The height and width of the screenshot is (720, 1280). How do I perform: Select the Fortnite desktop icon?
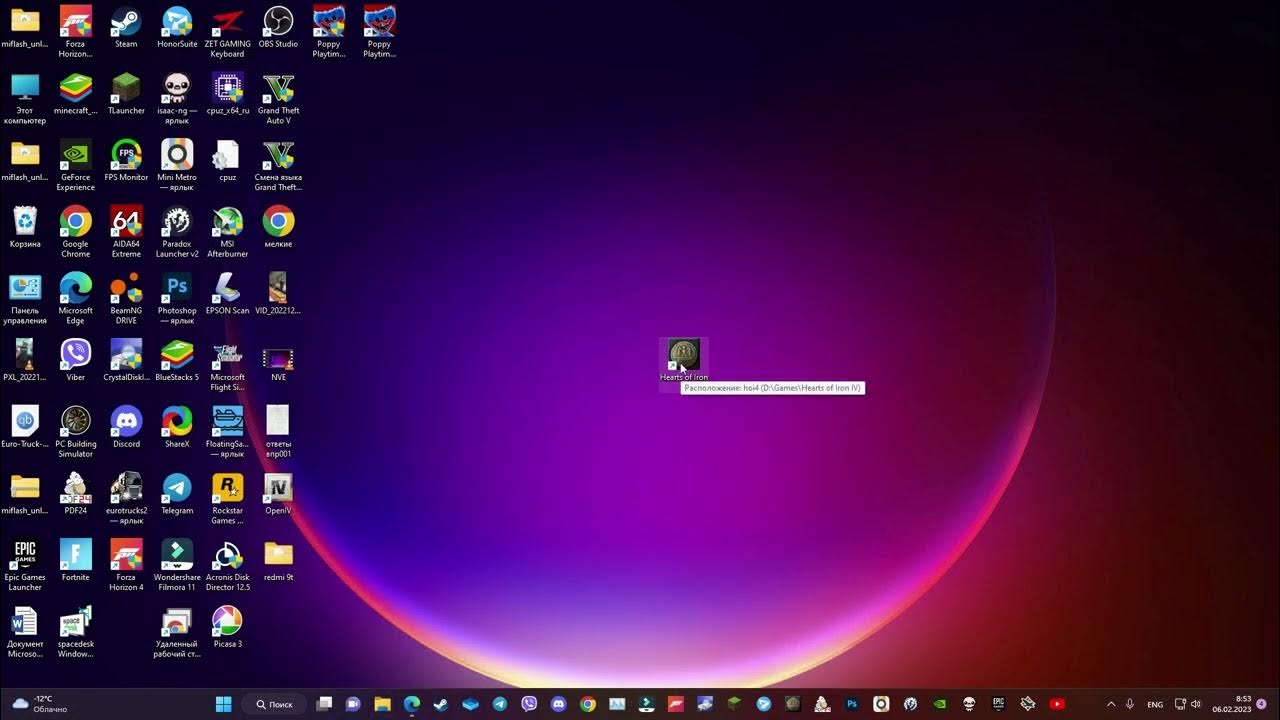pos(75,561)
